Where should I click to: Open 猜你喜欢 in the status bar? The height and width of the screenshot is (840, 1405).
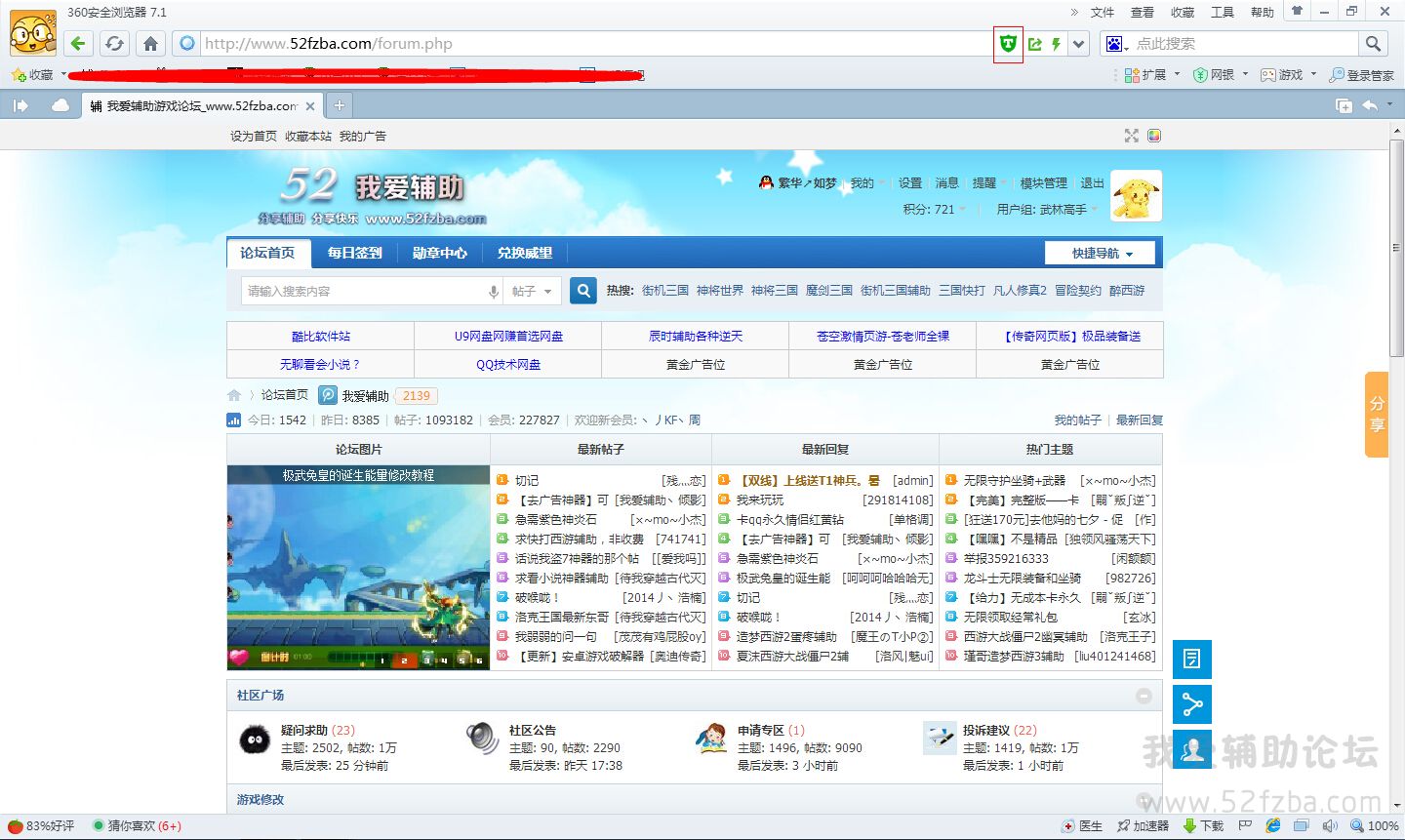coord(137,826)
